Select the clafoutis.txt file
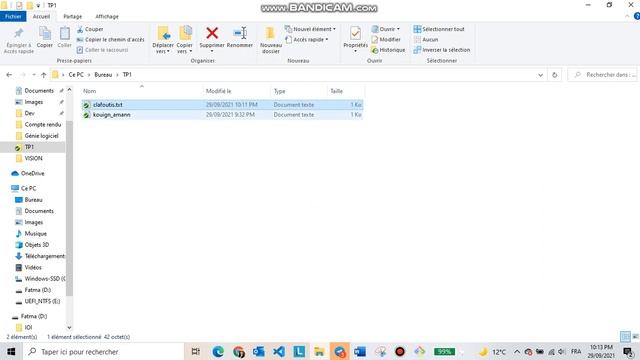Image resolution: width=640 pixels, height=360 pixels. [222, 105]
